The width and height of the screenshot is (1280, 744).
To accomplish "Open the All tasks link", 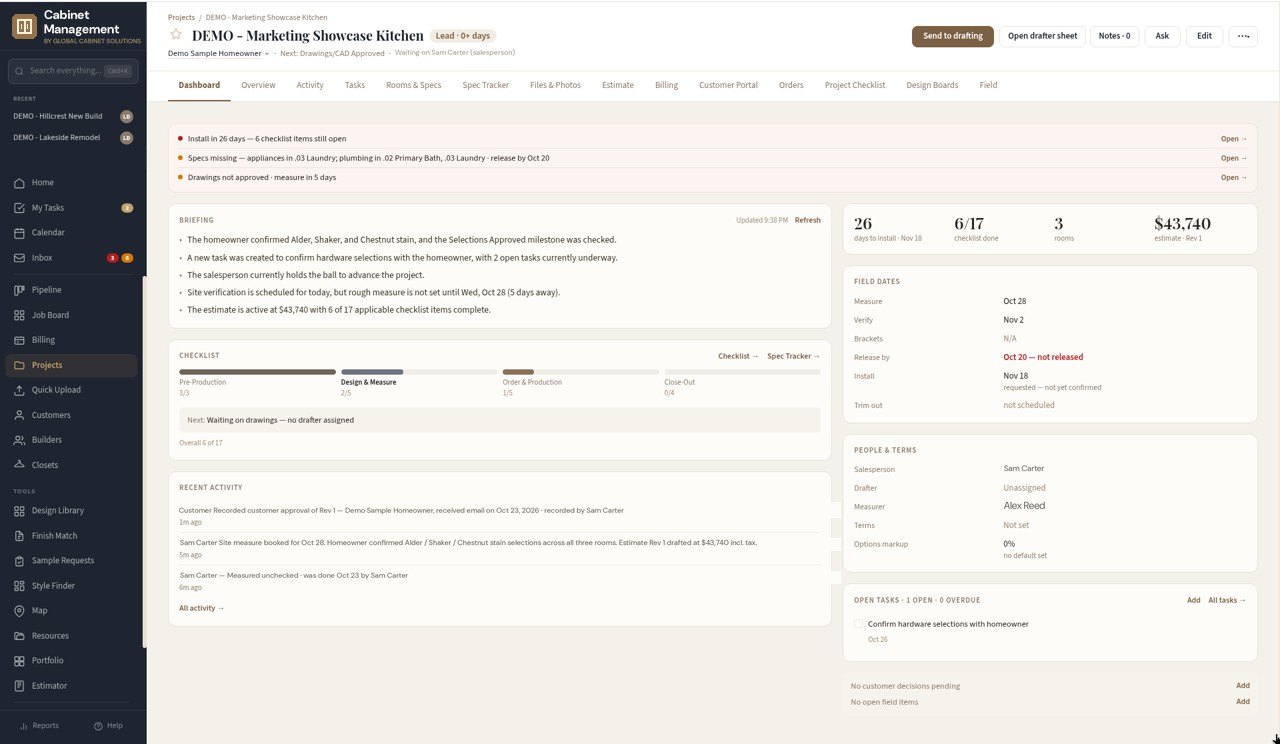I will pos(1227,600).
